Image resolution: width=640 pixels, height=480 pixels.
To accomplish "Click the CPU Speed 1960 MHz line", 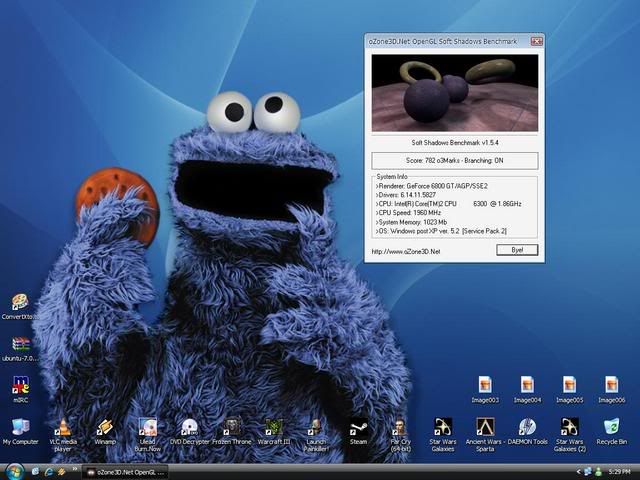I will 408,213.
